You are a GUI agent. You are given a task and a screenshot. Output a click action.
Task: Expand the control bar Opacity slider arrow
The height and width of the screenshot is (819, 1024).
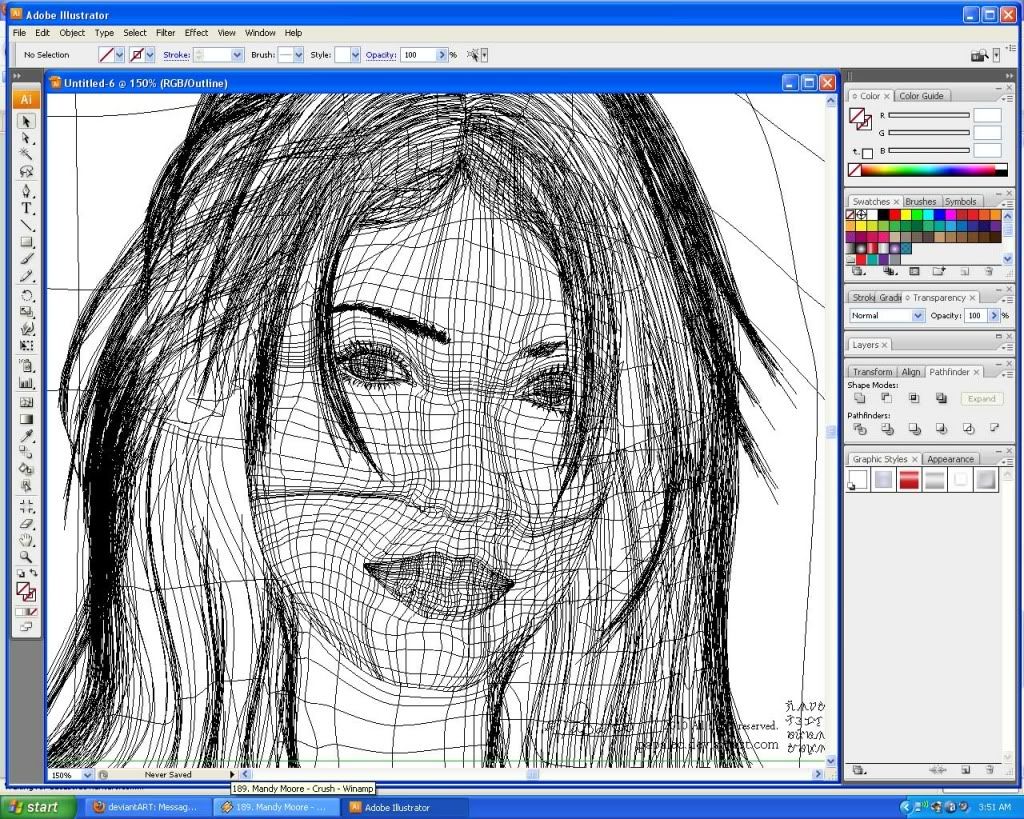point(442,55)
